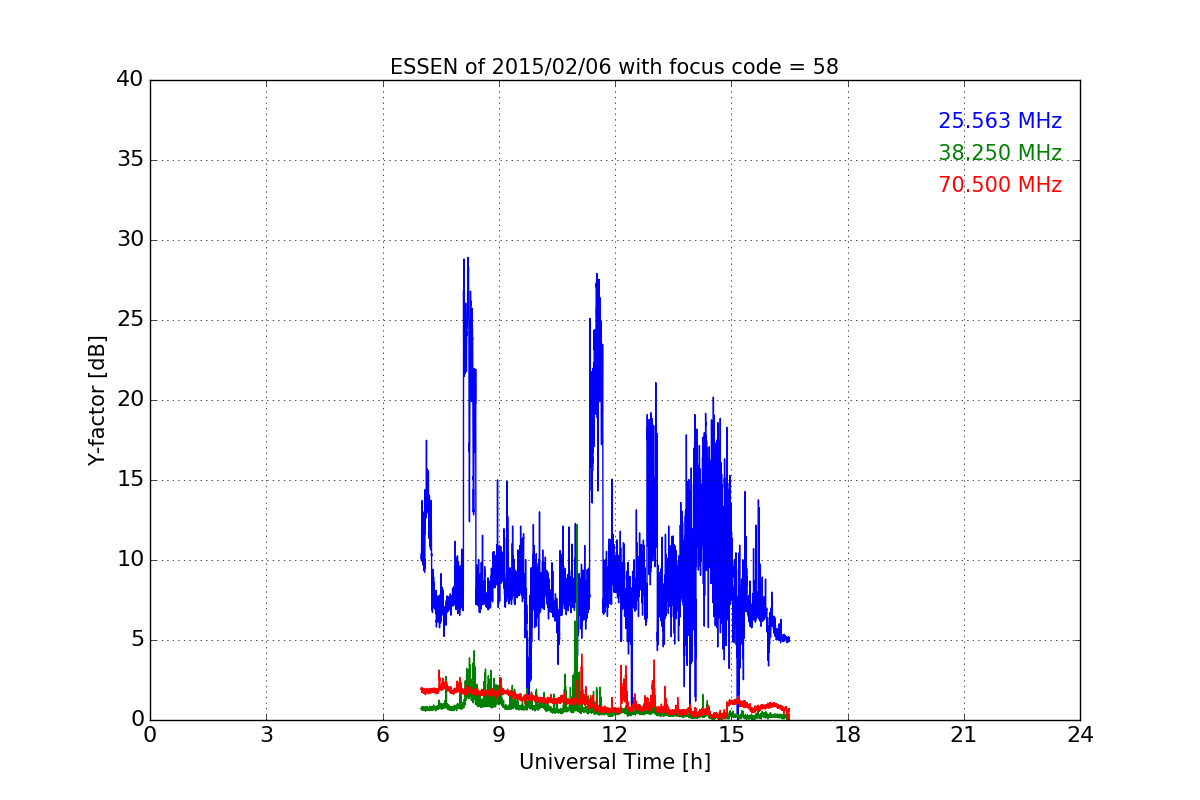Select the green 38.250 MHz legend label
Screen dimensions: 1200x800
pos(1000,153)
